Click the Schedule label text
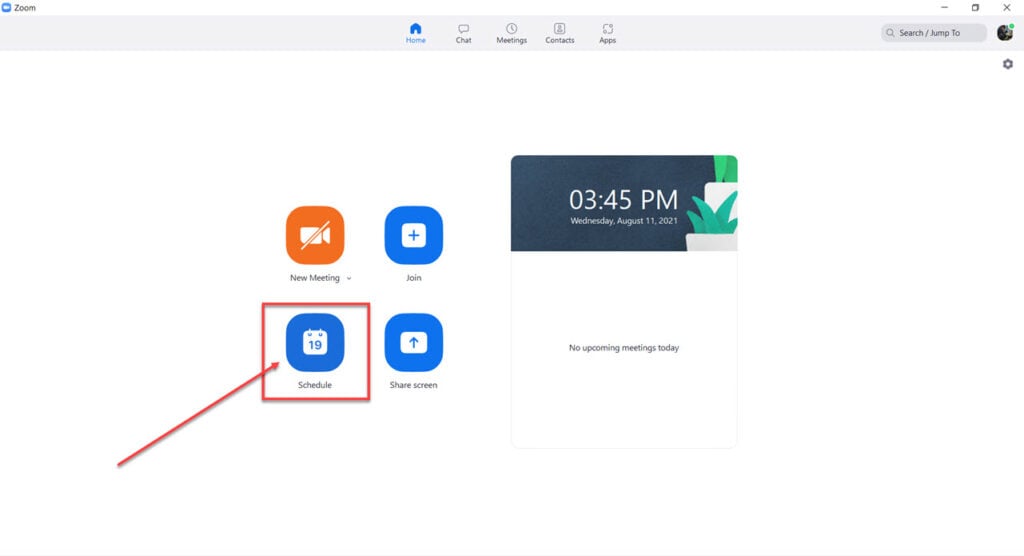1024x556 pixels. pyautogui.click(x=315, y=385)
